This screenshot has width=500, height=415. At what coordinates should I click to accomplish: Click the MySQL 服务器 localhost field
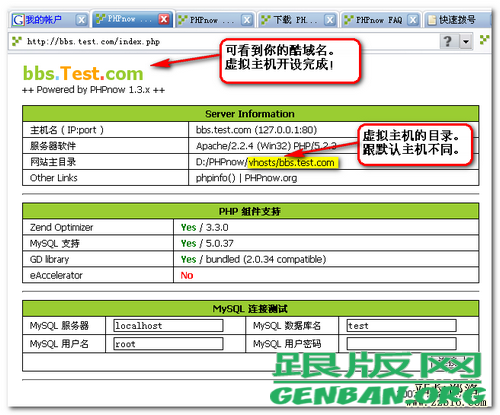(x=168, y=326)
